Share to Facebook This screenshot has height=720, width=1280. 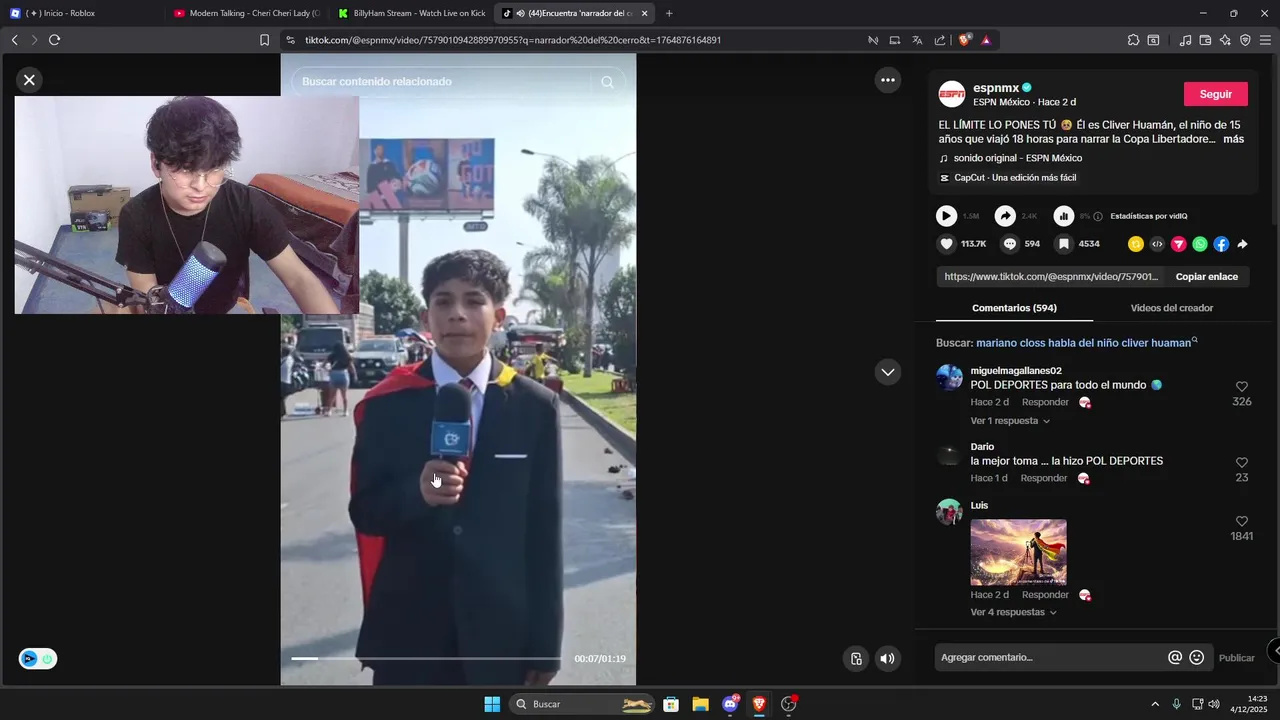point(1221,244)
